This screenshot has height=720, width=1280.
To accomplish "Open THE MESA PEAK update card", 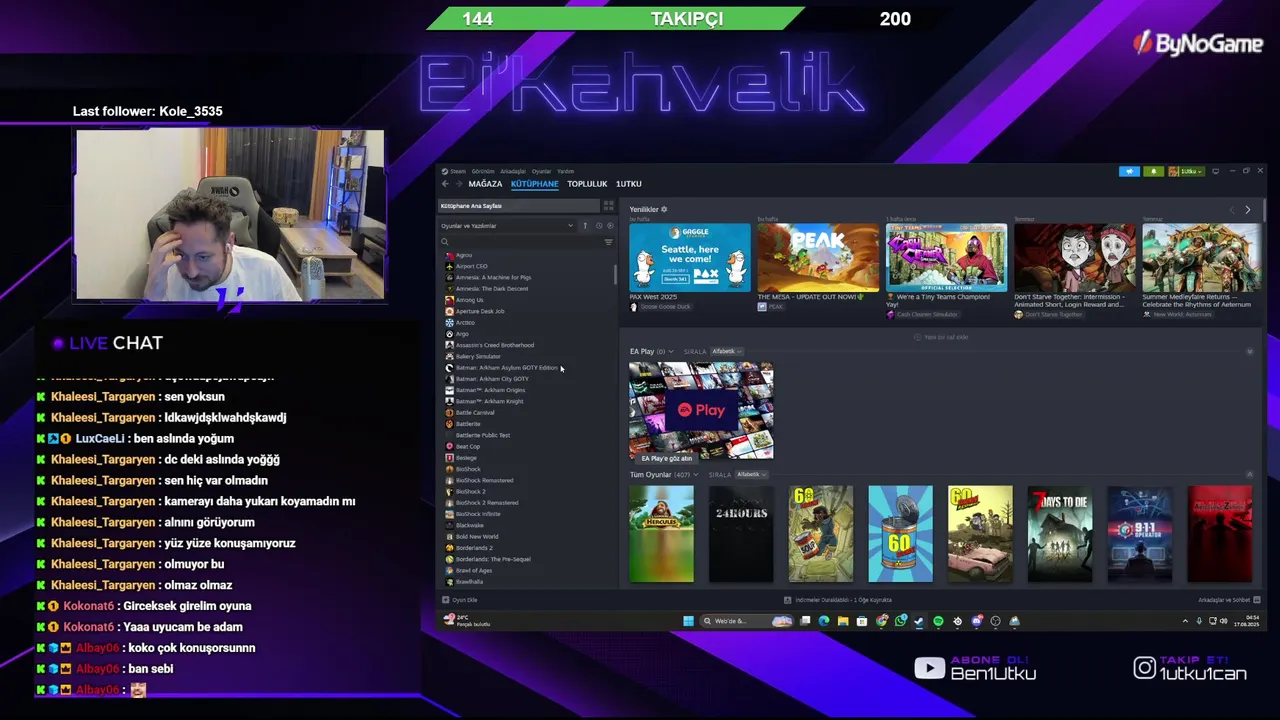I will click(x=817, y=258).
